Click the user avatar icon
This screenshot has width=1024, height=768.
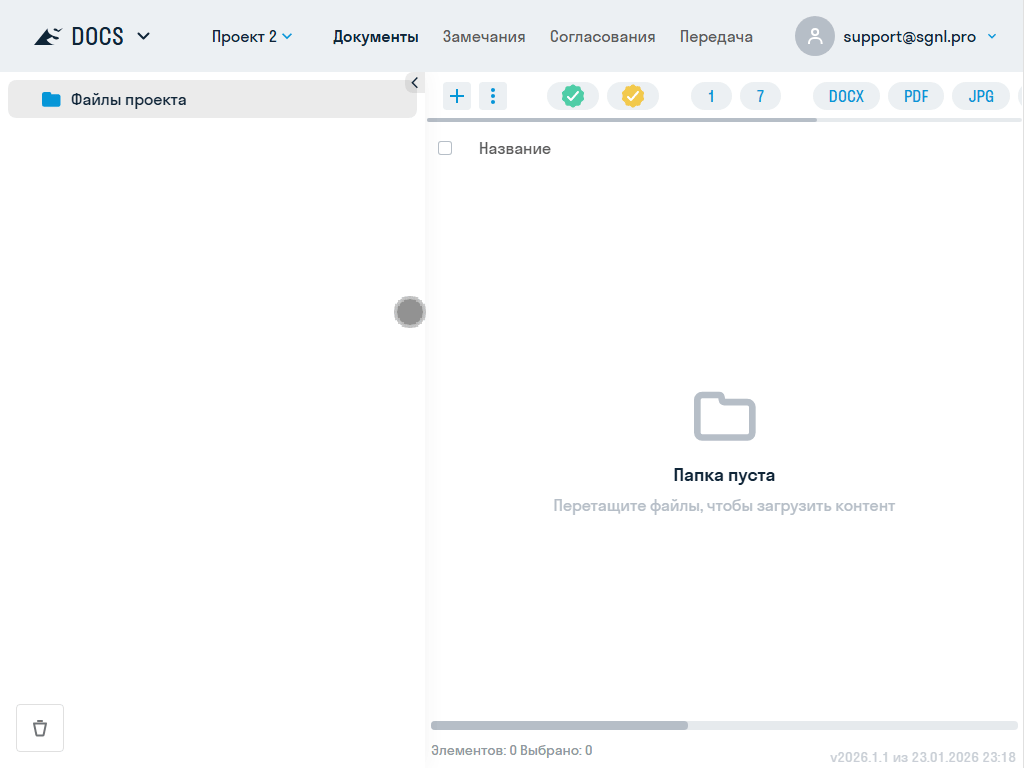point(815,37)
